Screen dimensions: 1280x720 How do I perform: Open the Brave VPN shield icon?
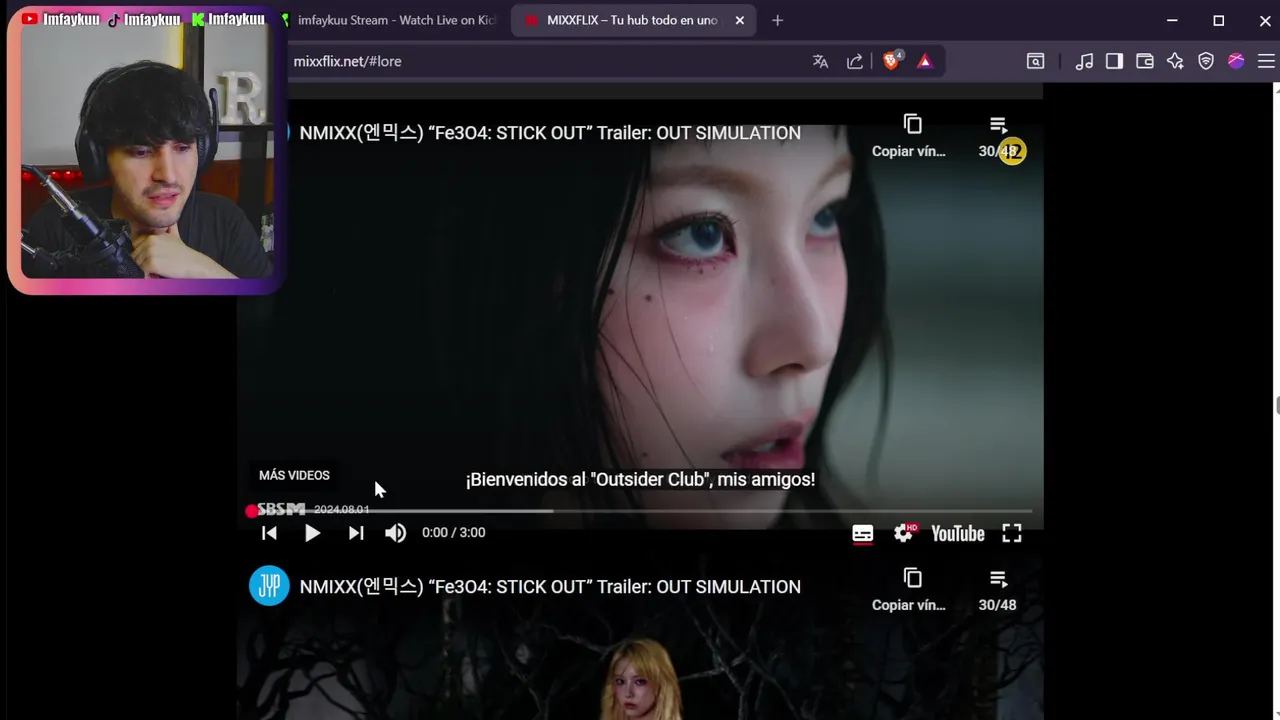[x=1206, y=61]
